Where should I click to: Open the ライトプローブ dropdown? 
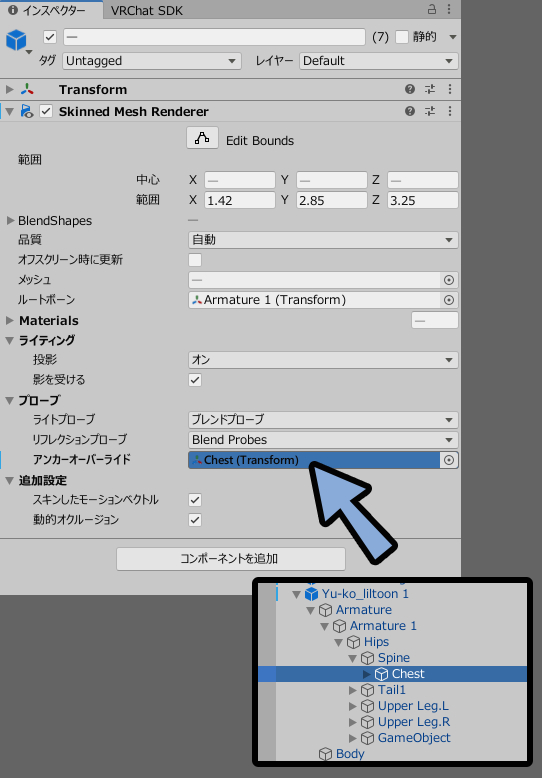[323, 420]
